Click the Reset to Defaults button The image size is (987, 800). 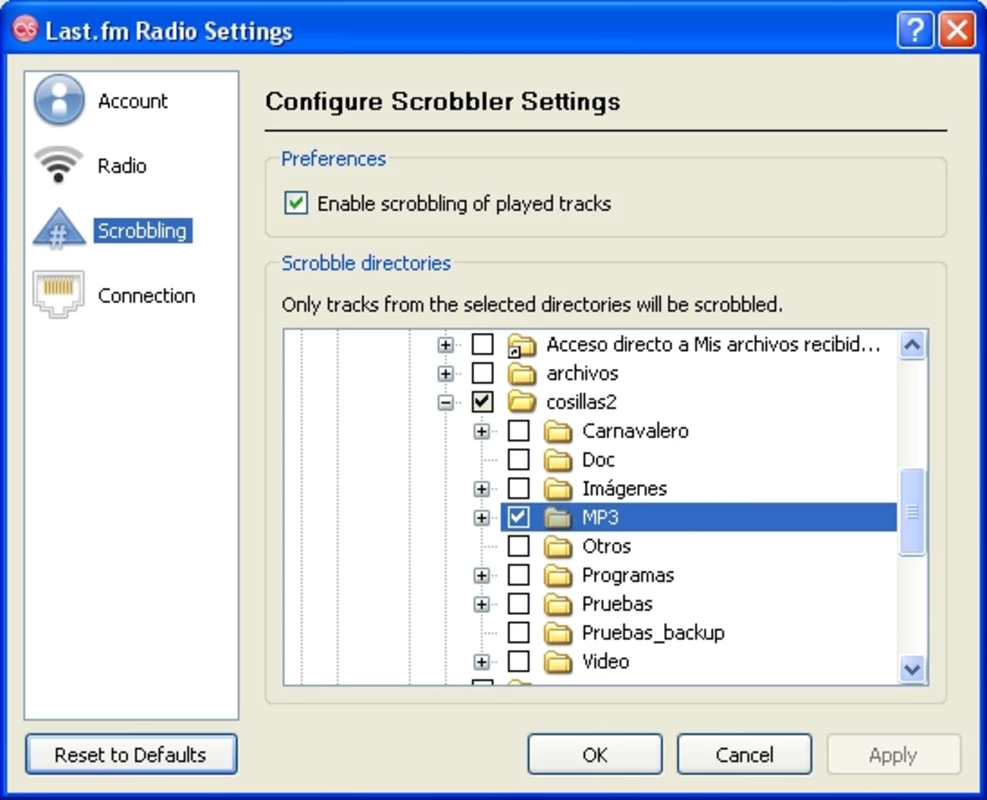pyautogui.click(x=131, y=754)
